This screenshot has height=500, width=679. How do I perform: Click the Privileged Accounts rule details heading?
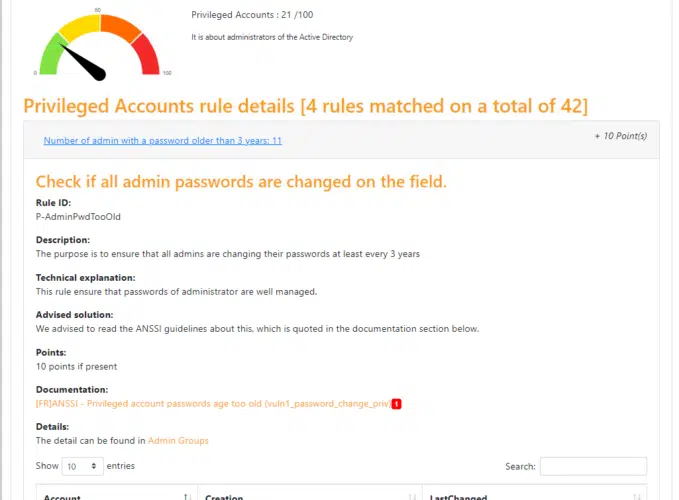[305, 106]
